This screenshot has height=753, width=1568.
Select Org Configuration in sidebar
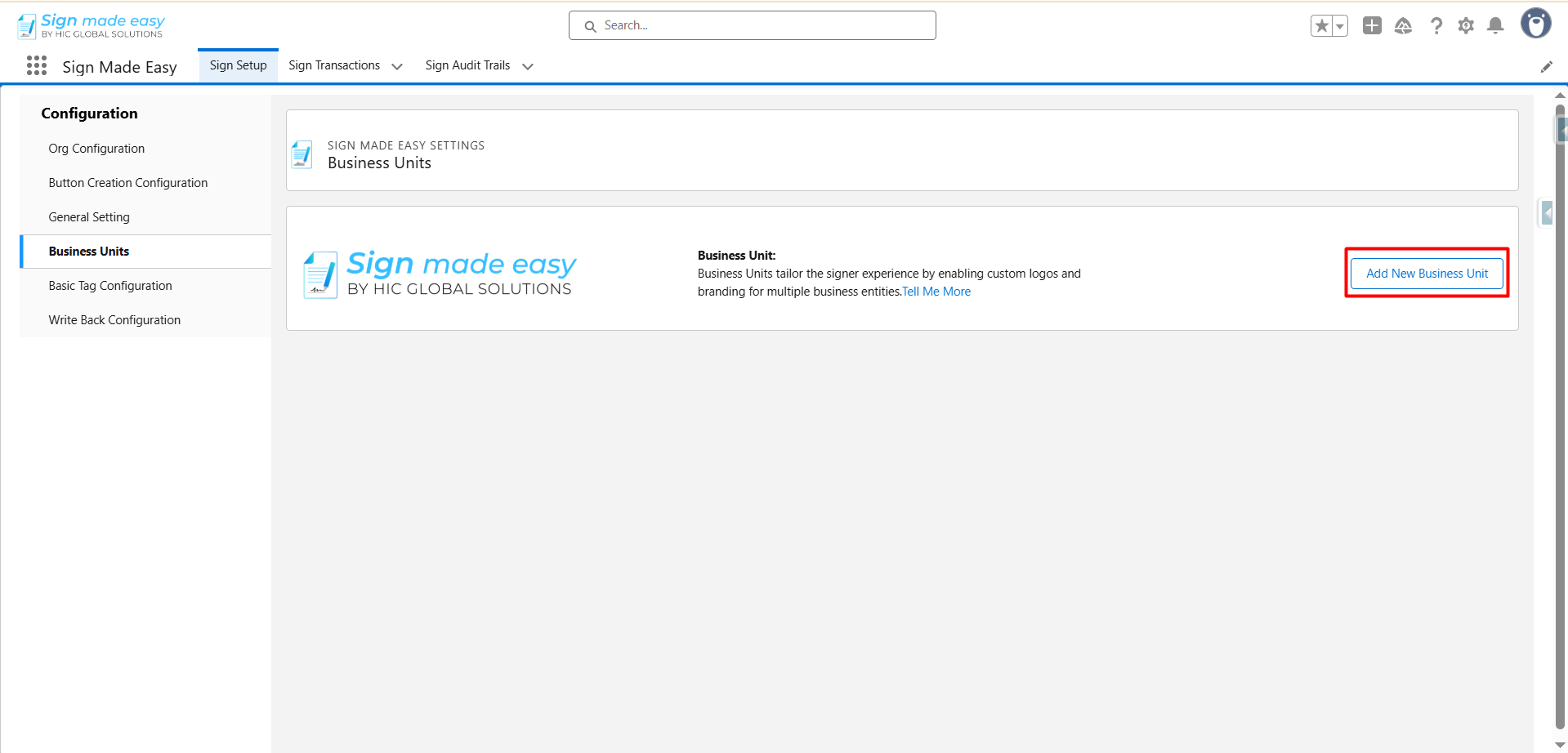(x=96, y=149)
